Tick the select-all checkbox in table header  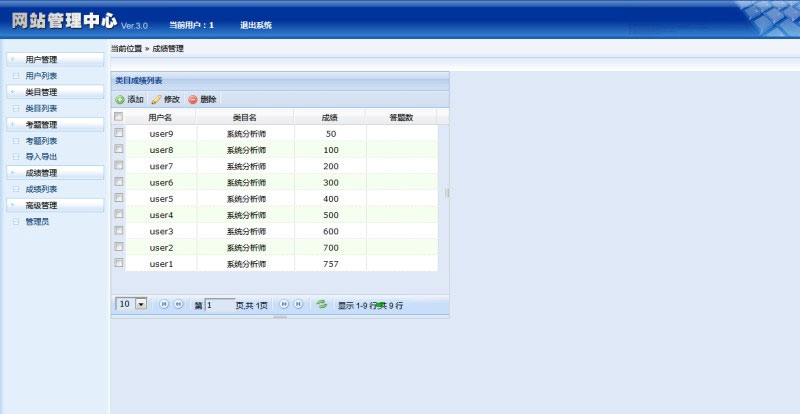click(119, 117)
